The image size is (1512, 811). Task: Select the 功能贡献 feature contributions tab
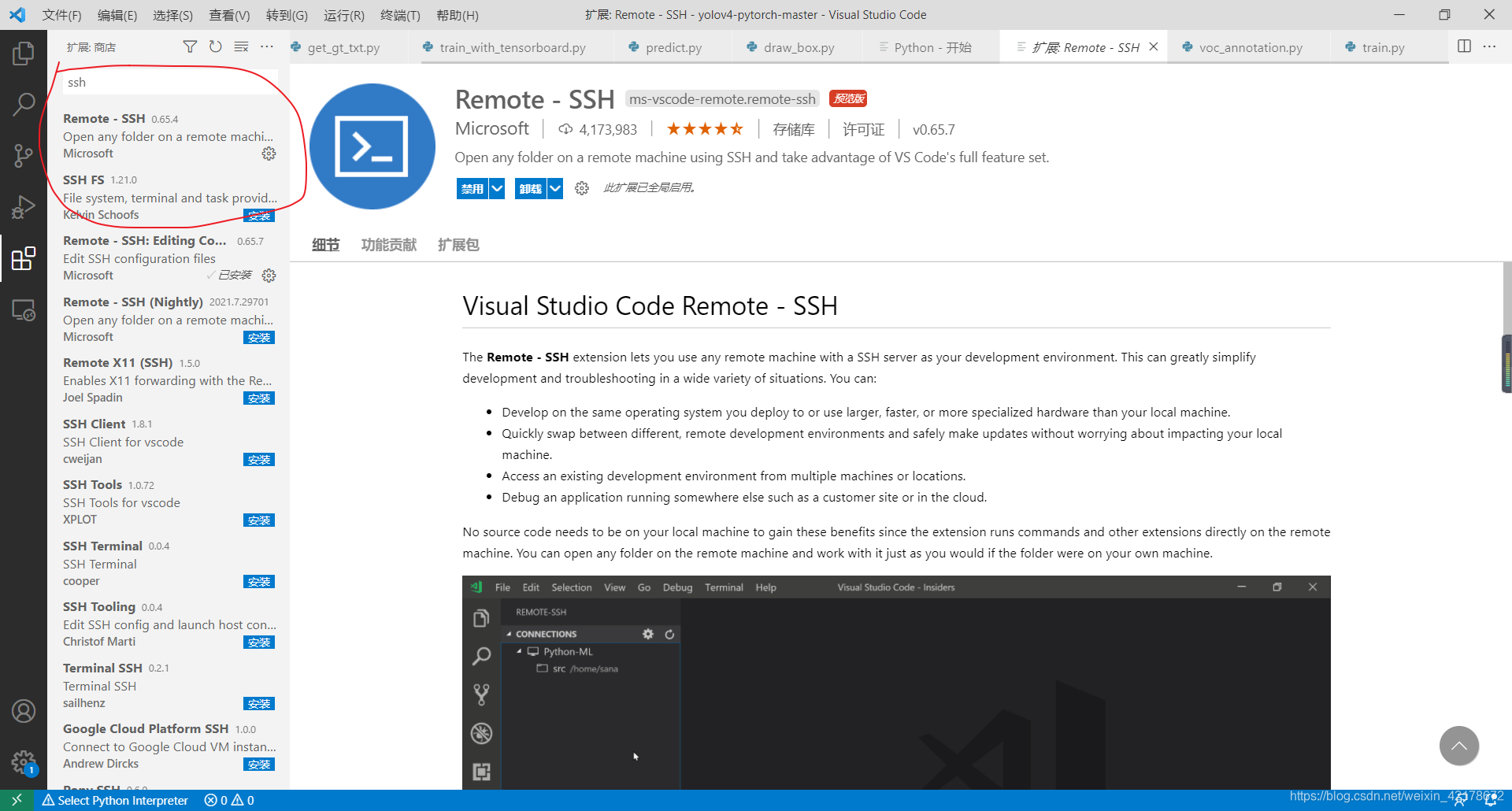(x=388, y=245)
